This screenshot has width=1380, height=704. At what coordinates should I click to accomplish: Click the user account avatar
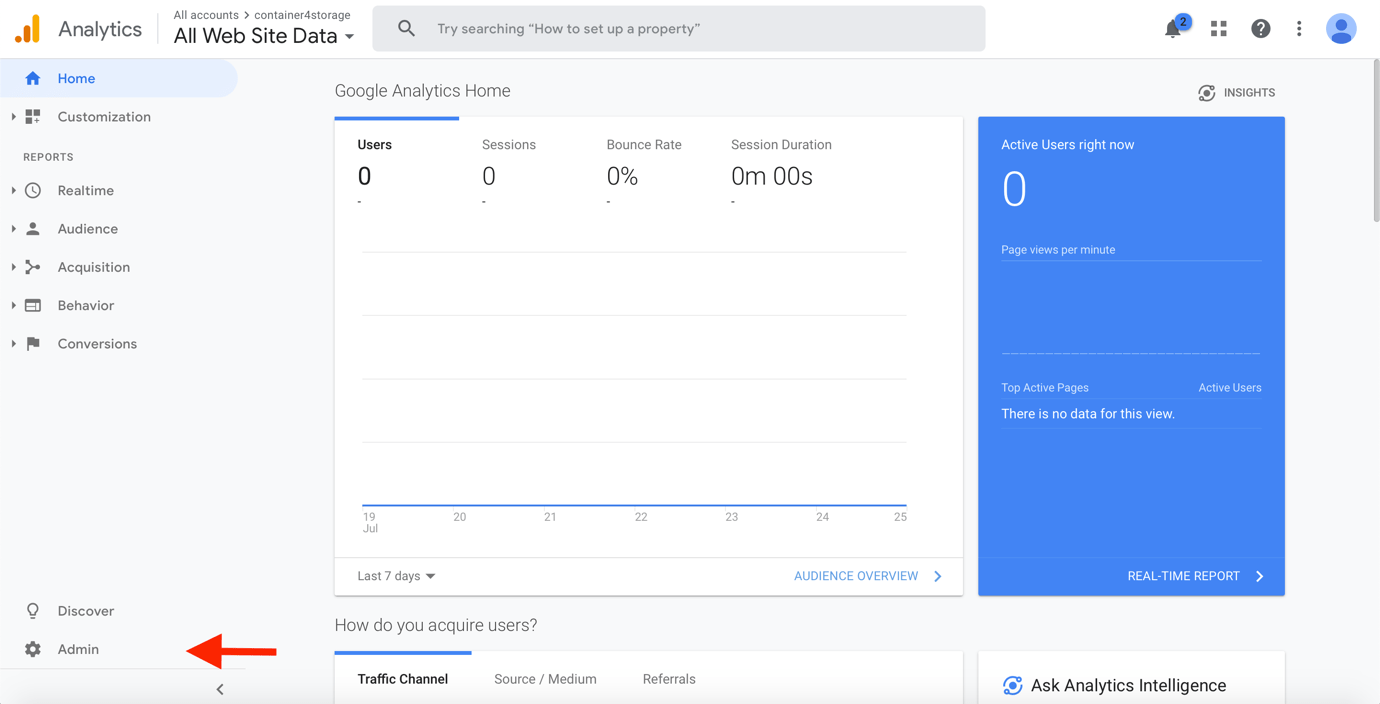point(1340,29)
